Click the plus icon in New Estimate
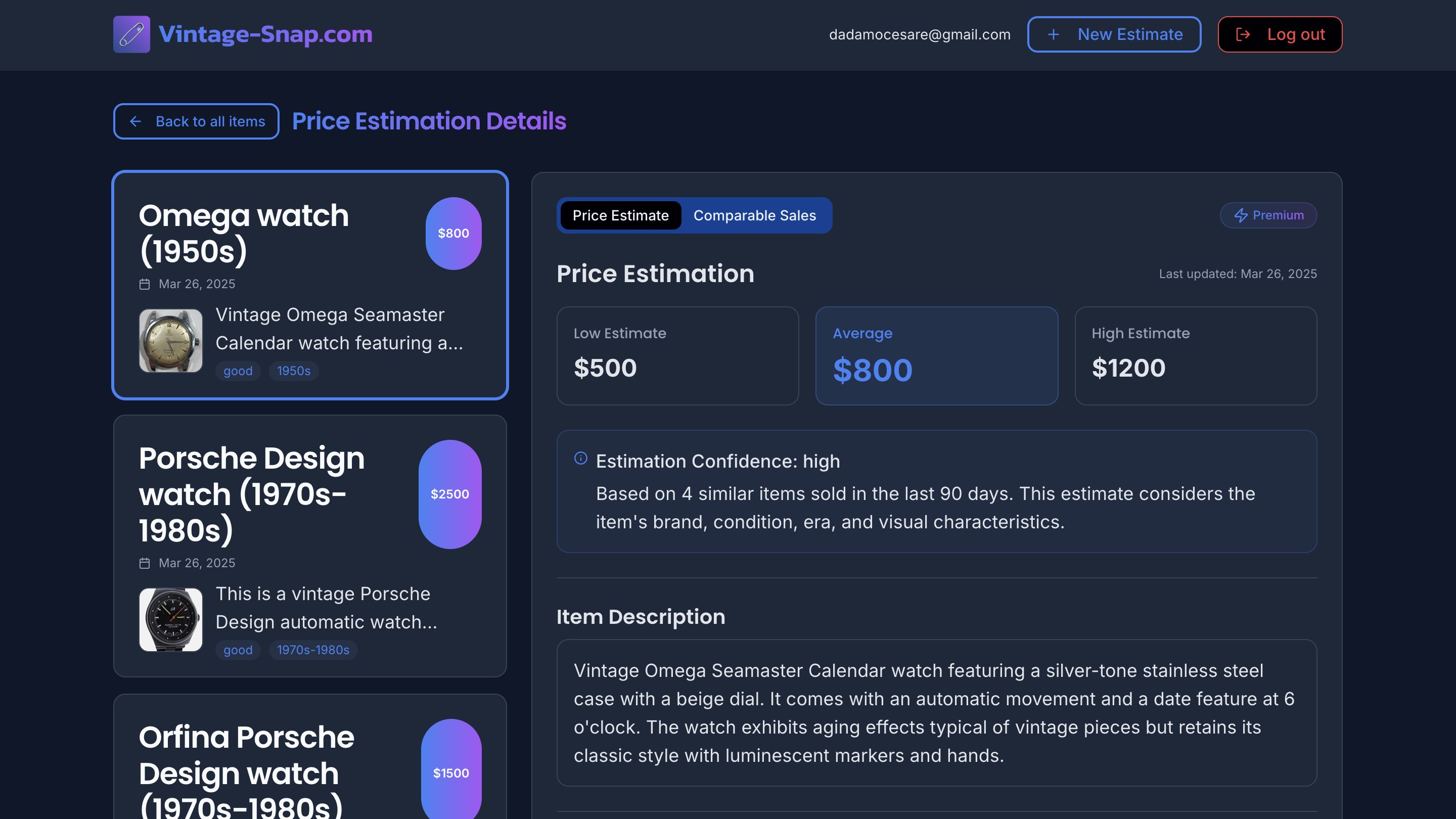 1053,34
